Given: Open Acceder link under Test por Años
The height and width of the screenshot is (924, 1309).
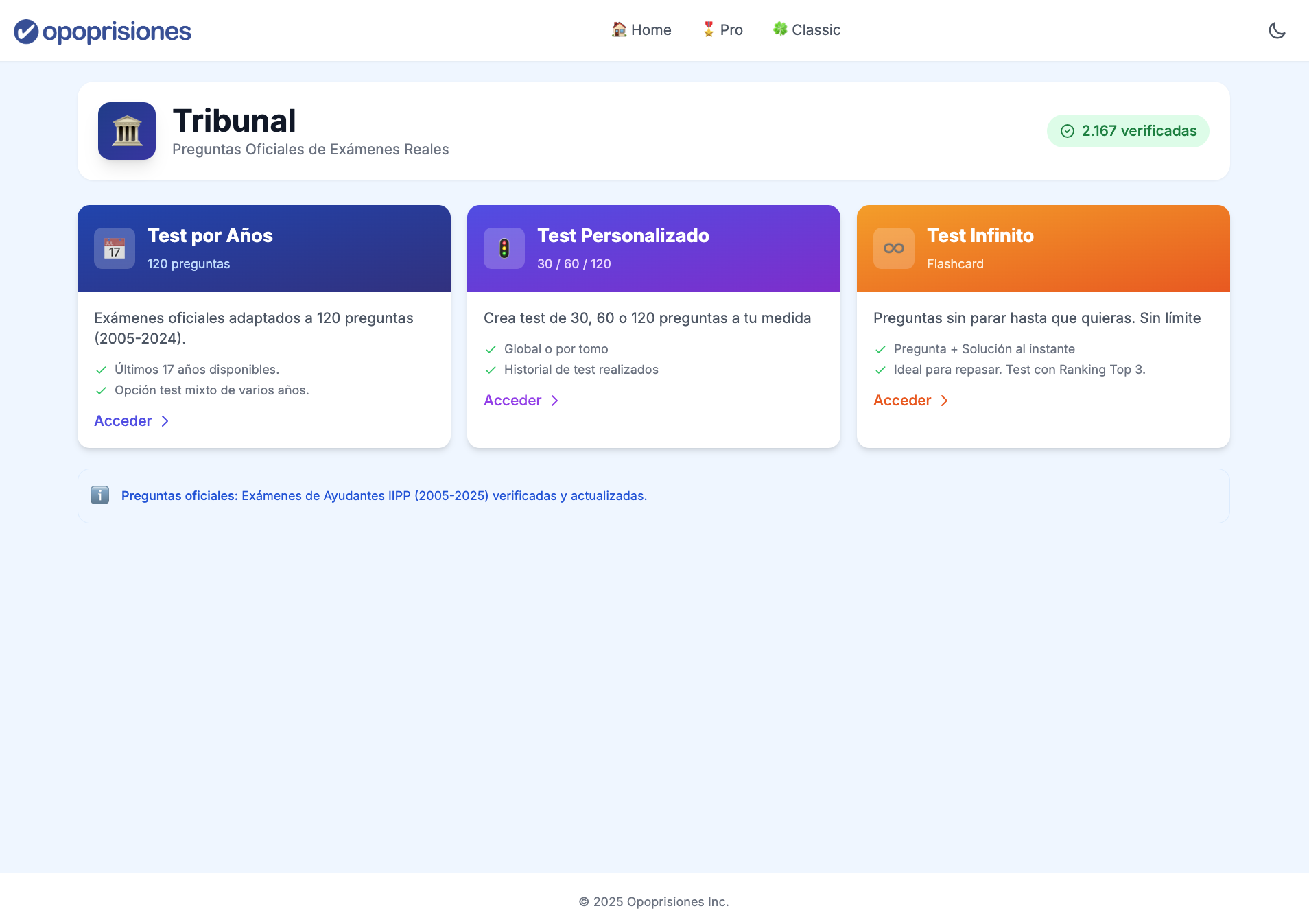Looking at the screenshot, I should click(123, 421).
